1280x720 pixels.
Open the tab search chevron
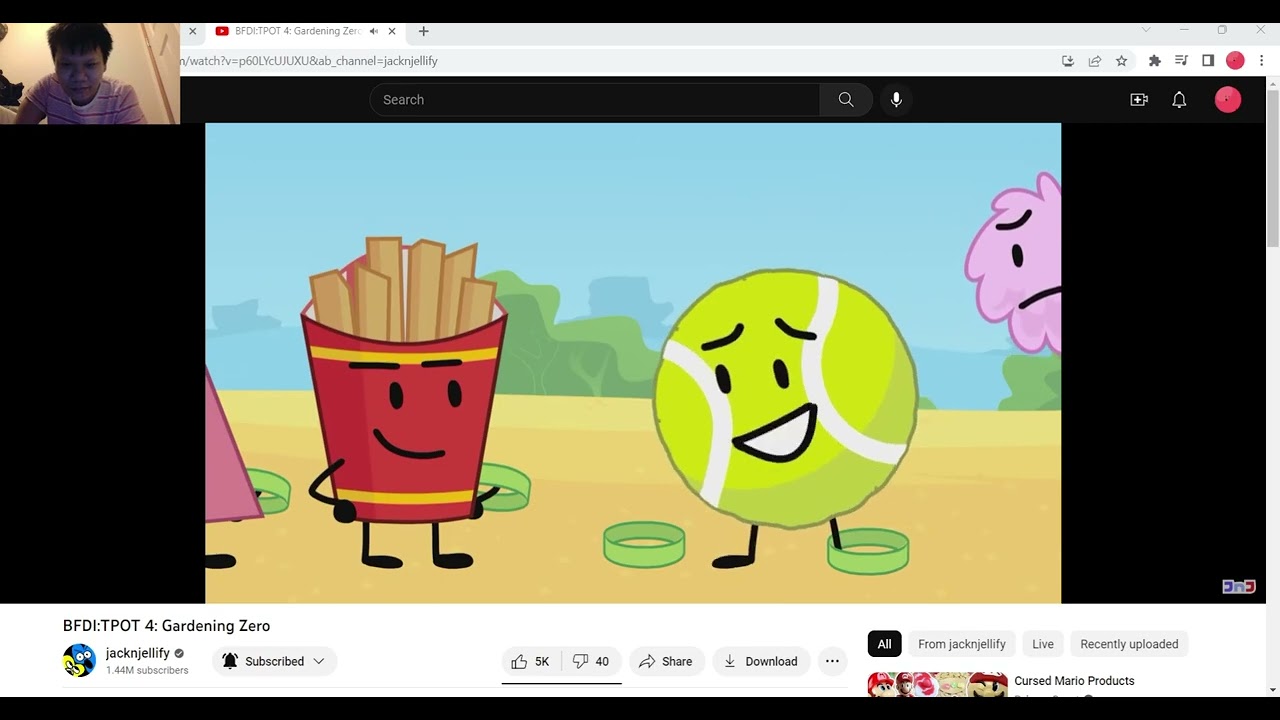(1146, 30)
